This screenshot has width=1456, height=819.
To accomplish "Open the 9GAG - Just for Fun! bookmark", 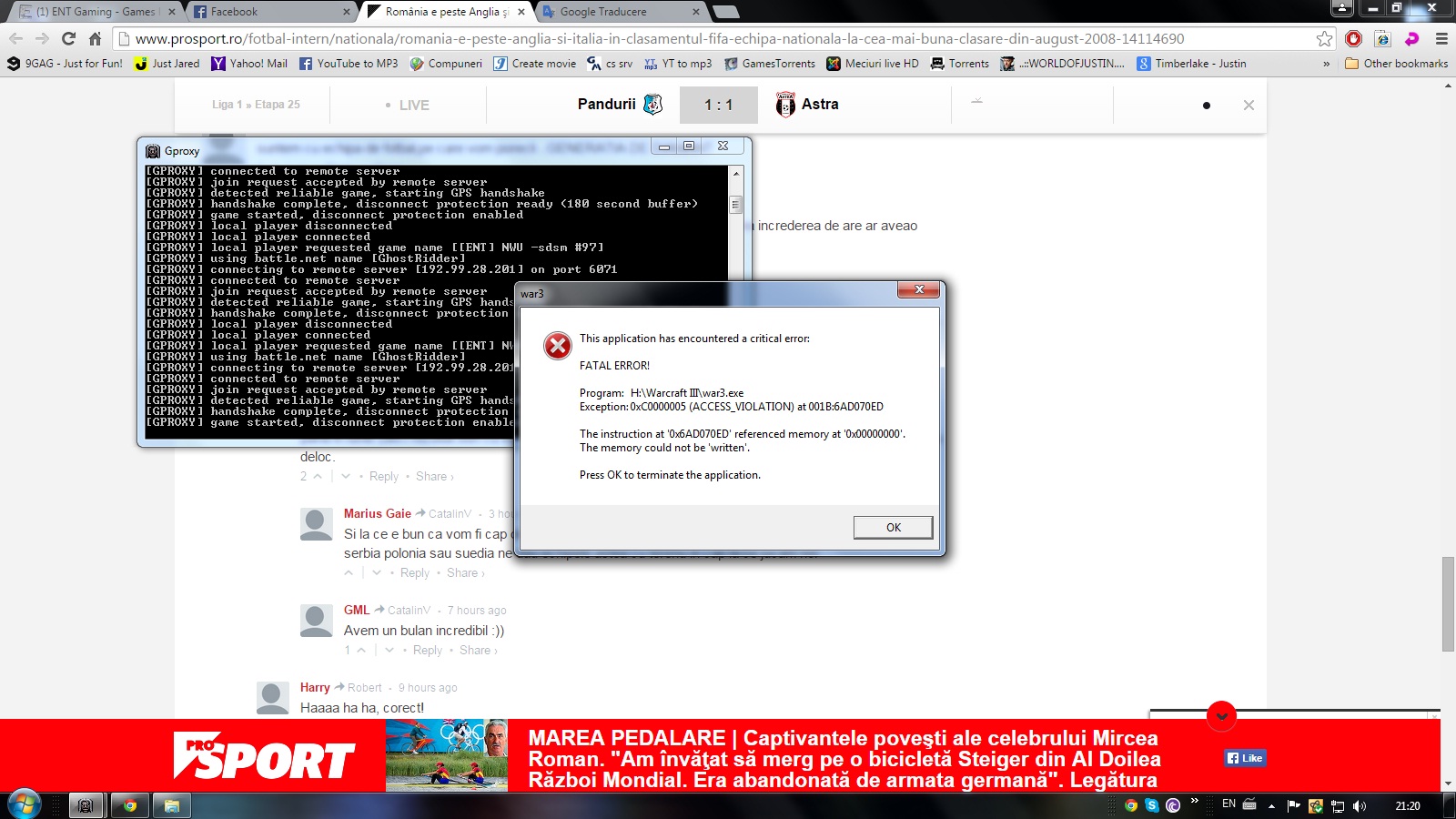I will pyautogui.click(x=65, y=64).
